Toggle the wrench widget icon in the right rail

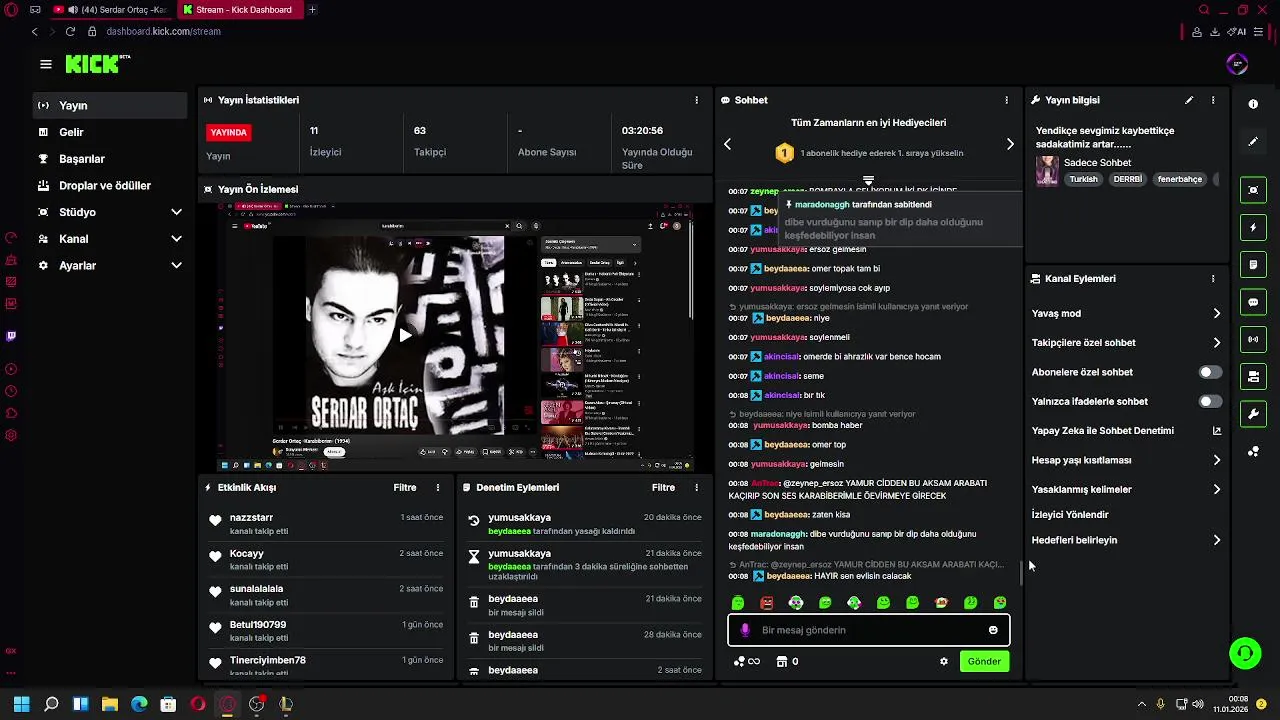coord(1253,414)
